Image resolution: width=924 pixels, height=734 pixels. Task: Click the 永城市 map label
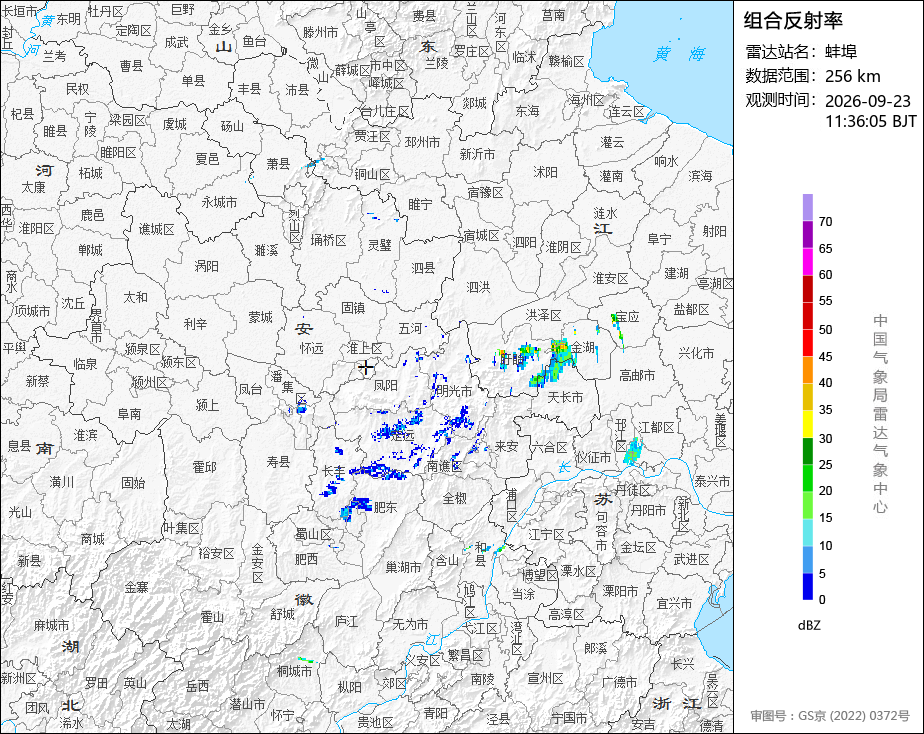point(219,202)
